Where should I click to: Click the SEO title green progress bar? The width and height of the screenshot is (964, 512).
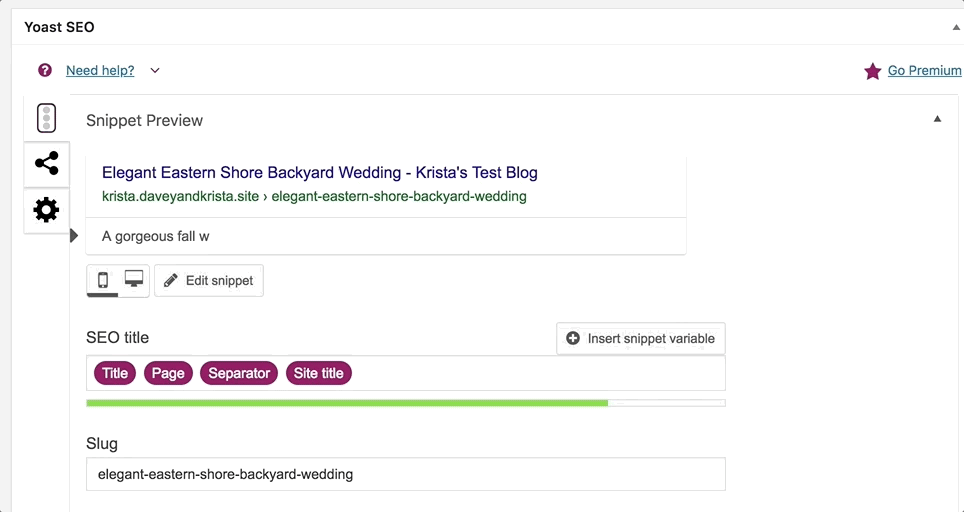tap(406, 403)
